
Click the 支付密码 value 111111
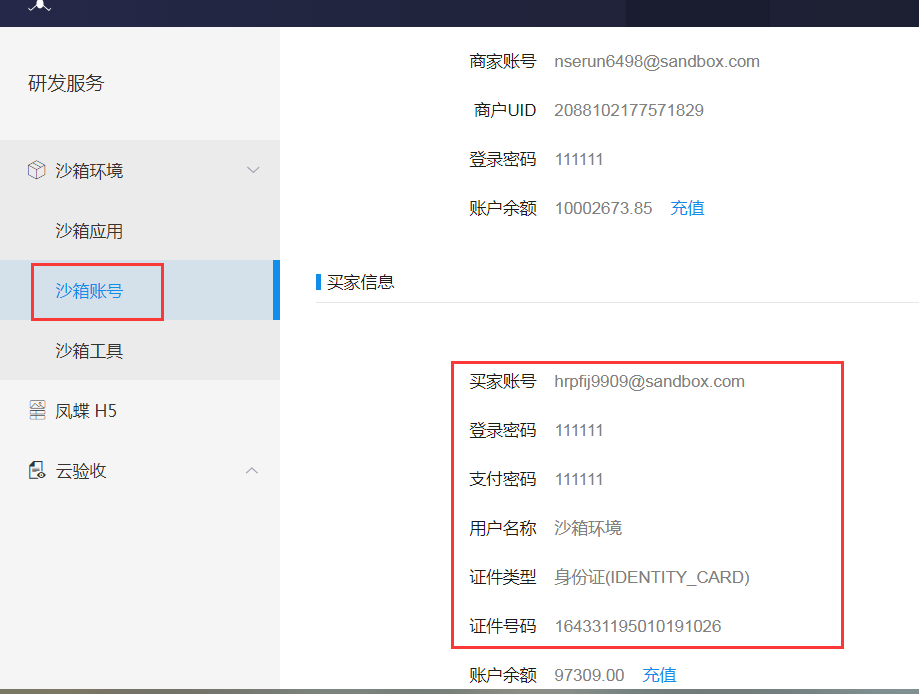[579, 479]
